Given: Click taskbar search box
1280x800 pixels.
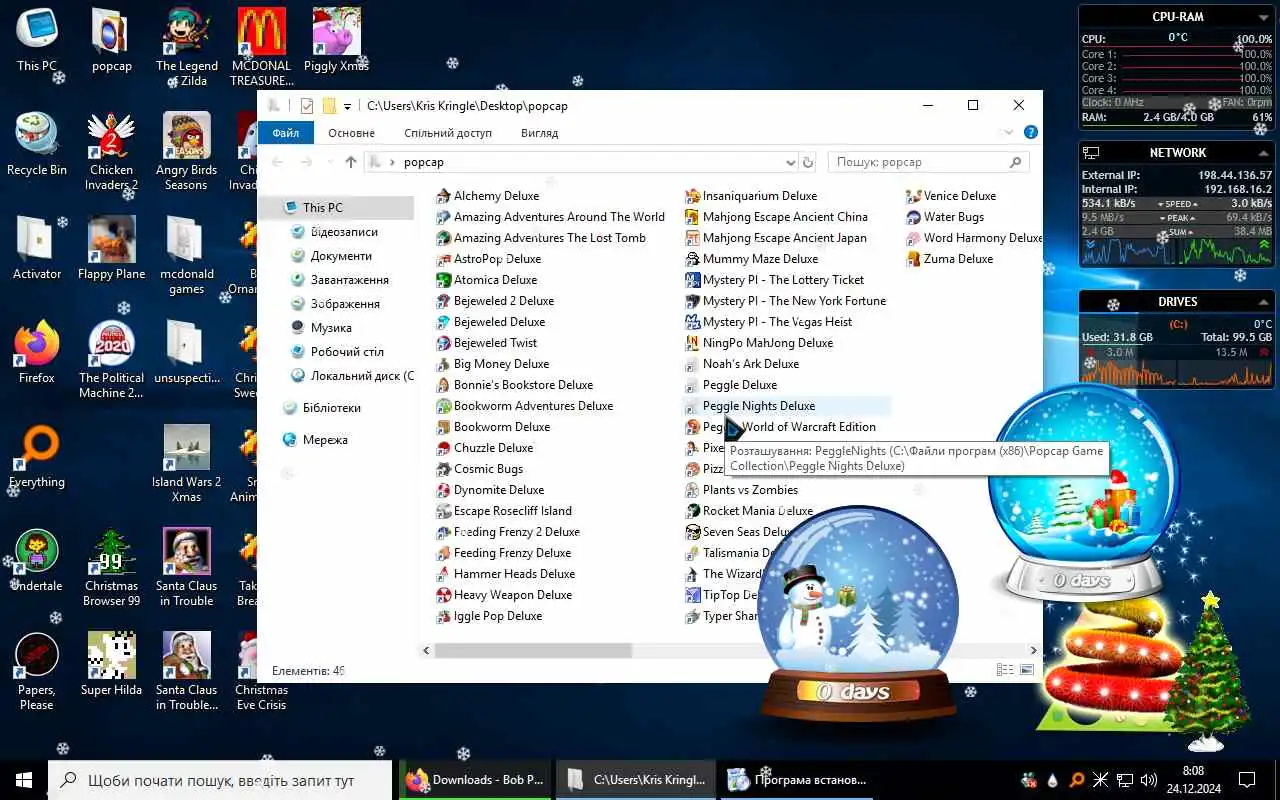Looking at the screenshot, I should click(x=220, y=780).
